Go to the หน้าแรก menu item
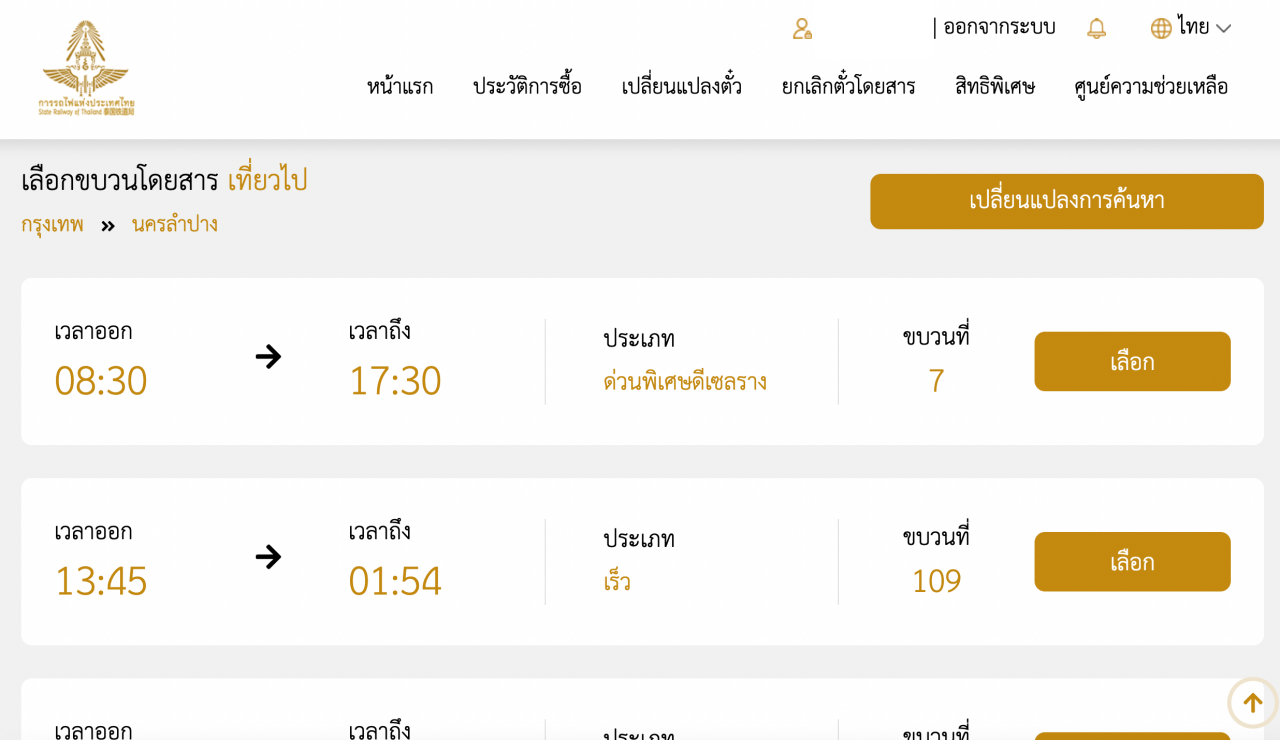1280x740 pixels. 400,87
